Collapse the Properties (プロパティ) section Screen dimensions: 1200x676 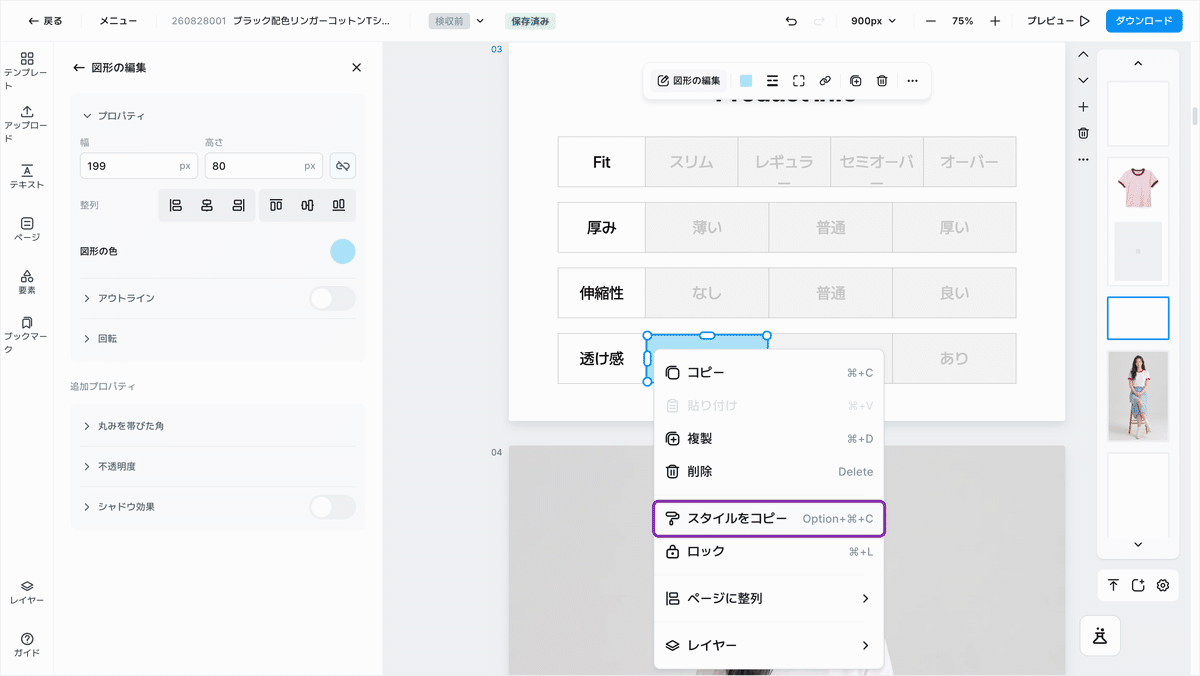pos(87,116)
